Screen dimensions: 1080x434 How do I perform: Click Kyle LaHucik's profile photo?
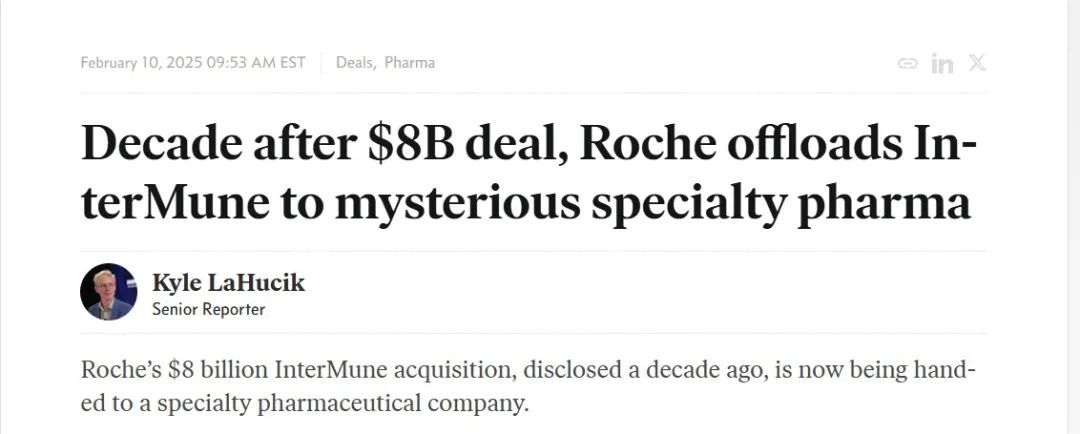(x=108, y=292)
